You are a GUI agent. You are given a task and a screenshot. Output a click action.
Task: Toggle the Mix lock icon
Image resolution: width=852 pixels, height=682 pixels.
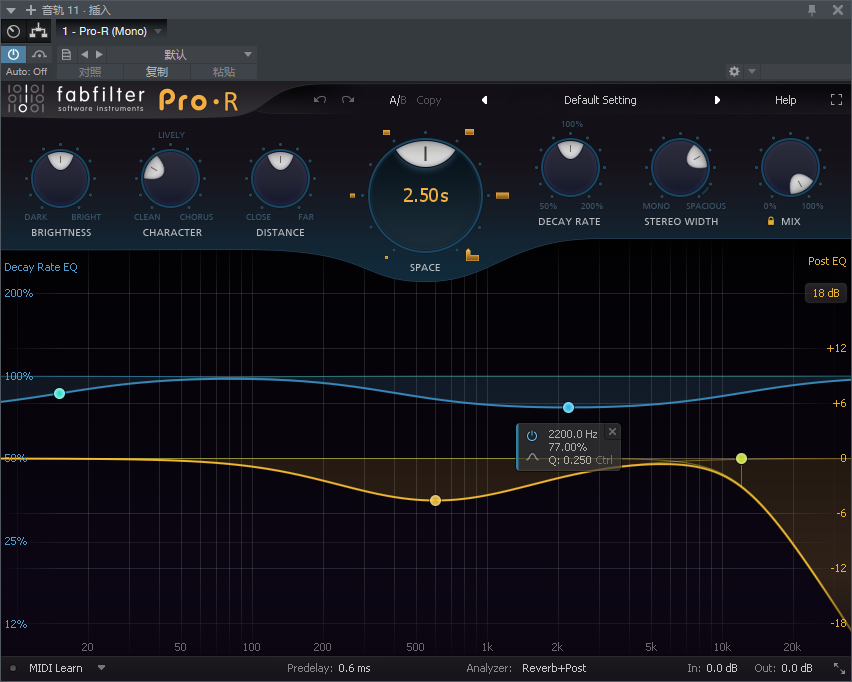click(770, 221)
